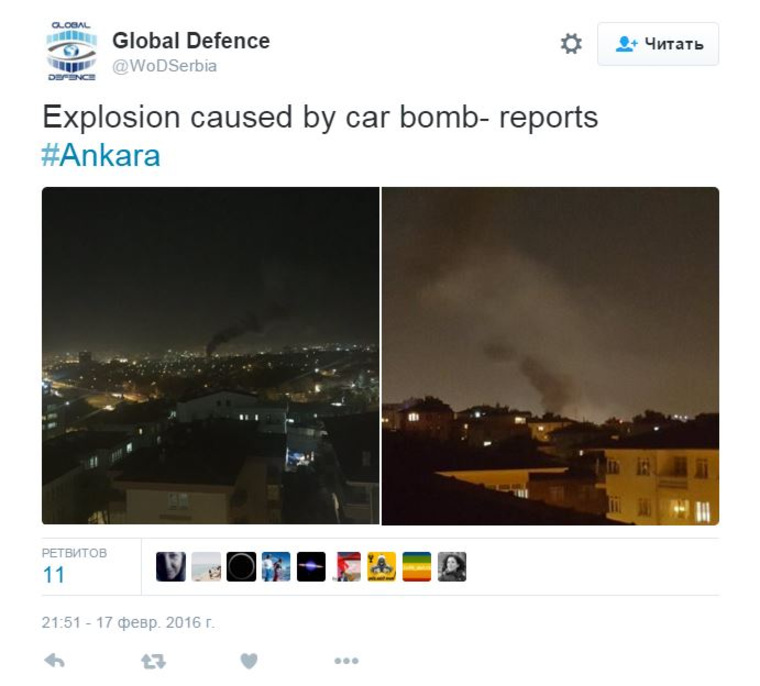Image resolution: width=760 pixels, height=686 pixels.
Task: Like the tweet with the heart icon
Action: point(249,661)
